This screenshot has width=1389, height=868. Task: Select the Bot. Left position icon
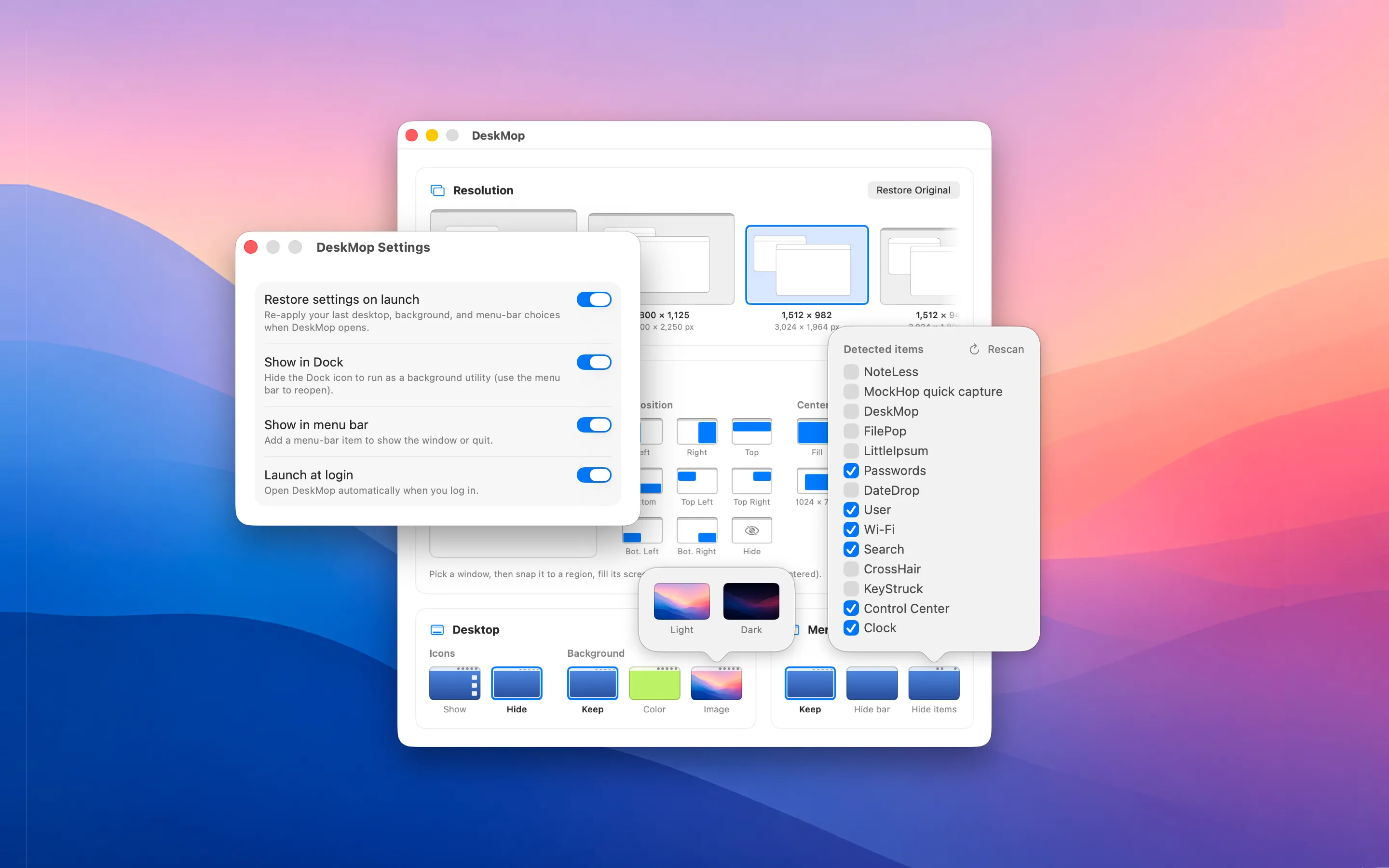(642, 530)
